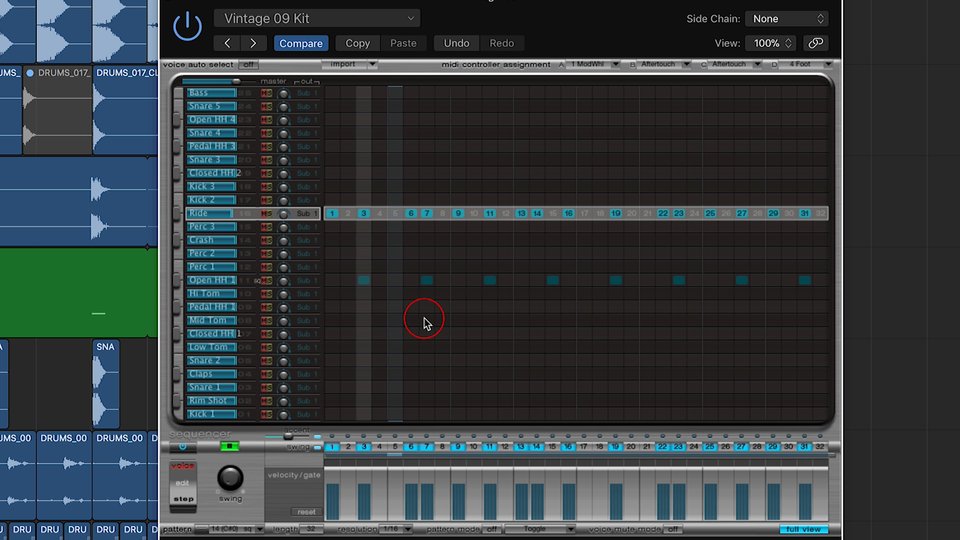This screenshot has width=960, height=540.
Task: Select the Pedal HH 3 voice
Action: click(211, 146)
